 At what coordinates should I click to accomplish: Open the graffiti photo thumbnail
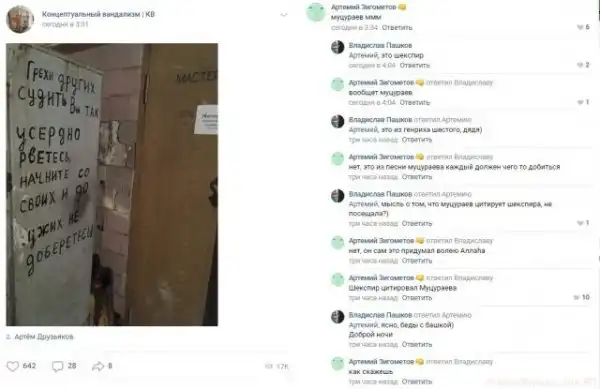[112, 184]
